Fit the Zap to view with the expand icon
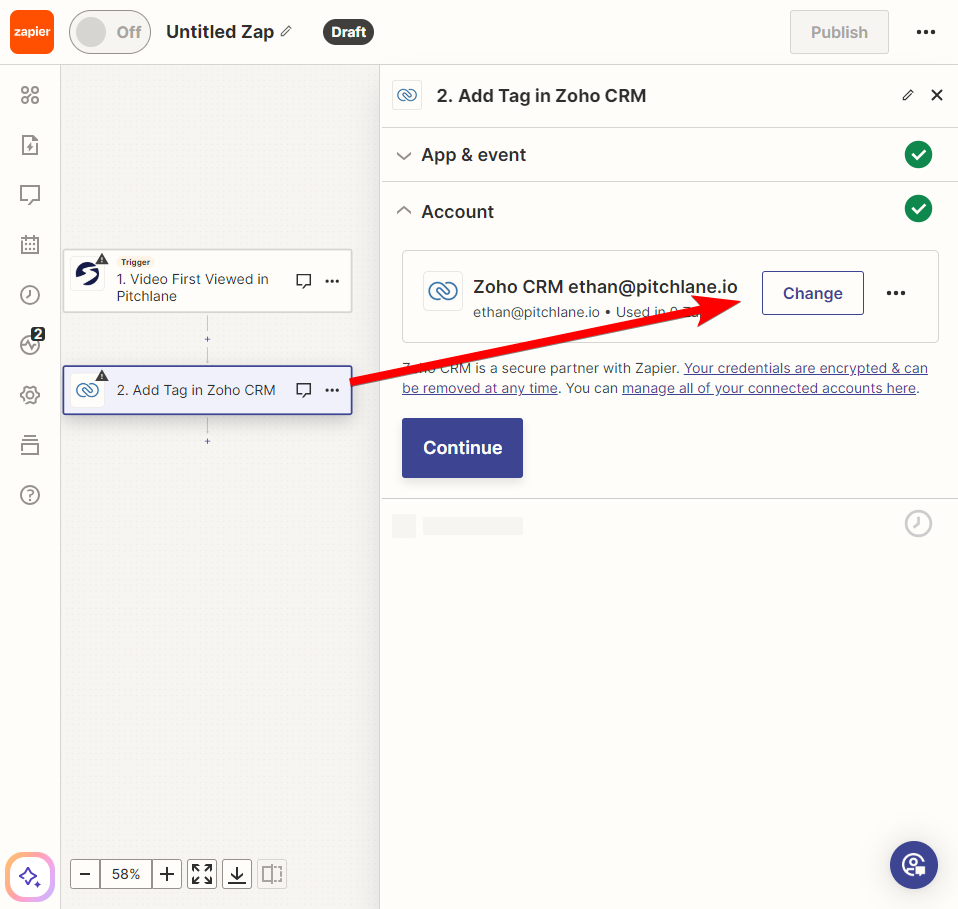This screenshot has width=958, height=909. pos(202,874)
